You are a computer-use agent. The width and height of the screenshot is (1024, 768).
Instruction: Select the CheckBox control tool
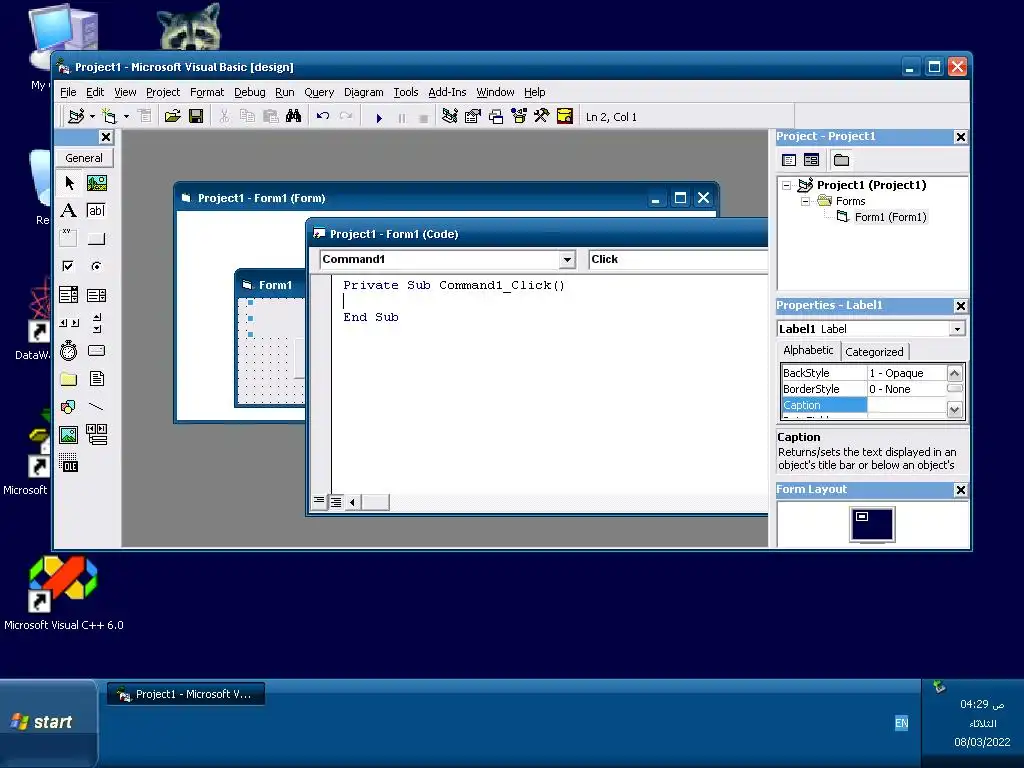(x=69, y=266)
